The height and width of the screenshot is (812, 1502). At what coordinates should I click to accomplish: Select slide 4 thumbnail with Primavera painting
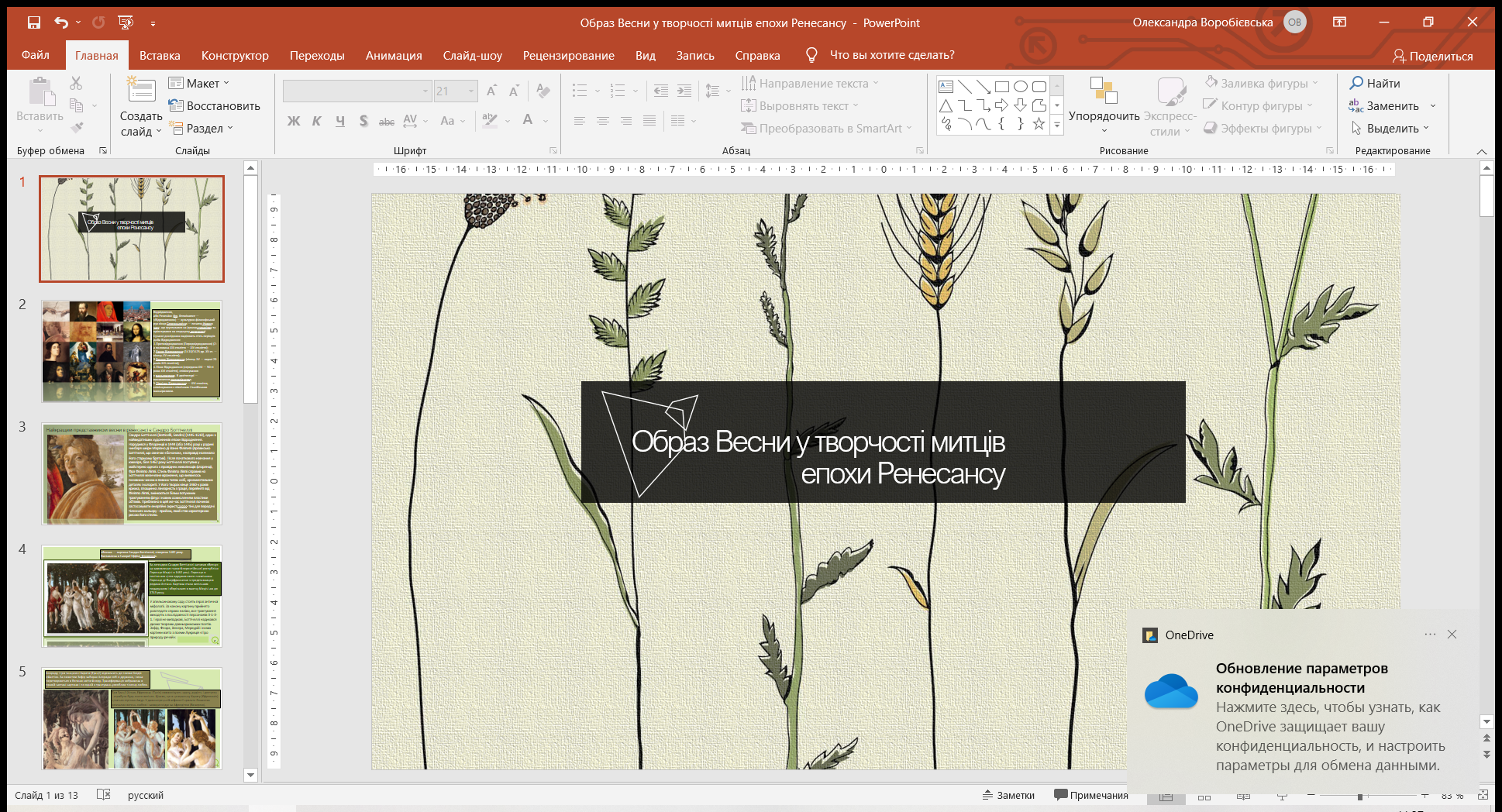click(132, 597)
